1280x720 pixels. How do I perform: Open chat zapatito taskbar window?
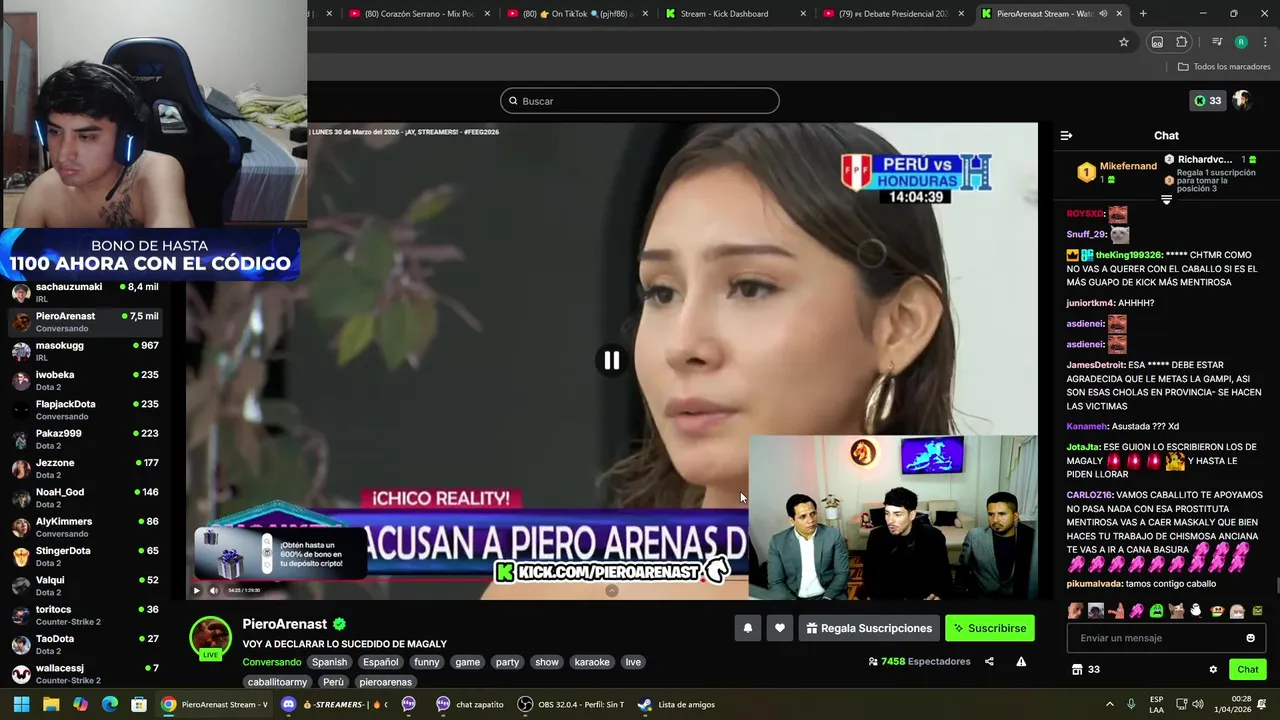click(x=470, y=704)
